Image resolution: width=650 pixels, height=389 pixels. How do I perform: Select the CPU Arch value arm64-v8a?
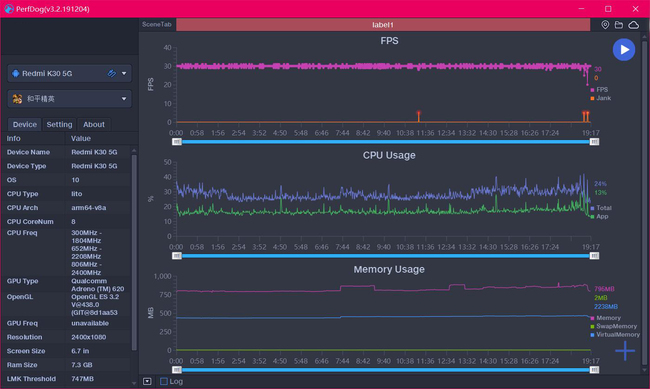[x=89, y=208]
